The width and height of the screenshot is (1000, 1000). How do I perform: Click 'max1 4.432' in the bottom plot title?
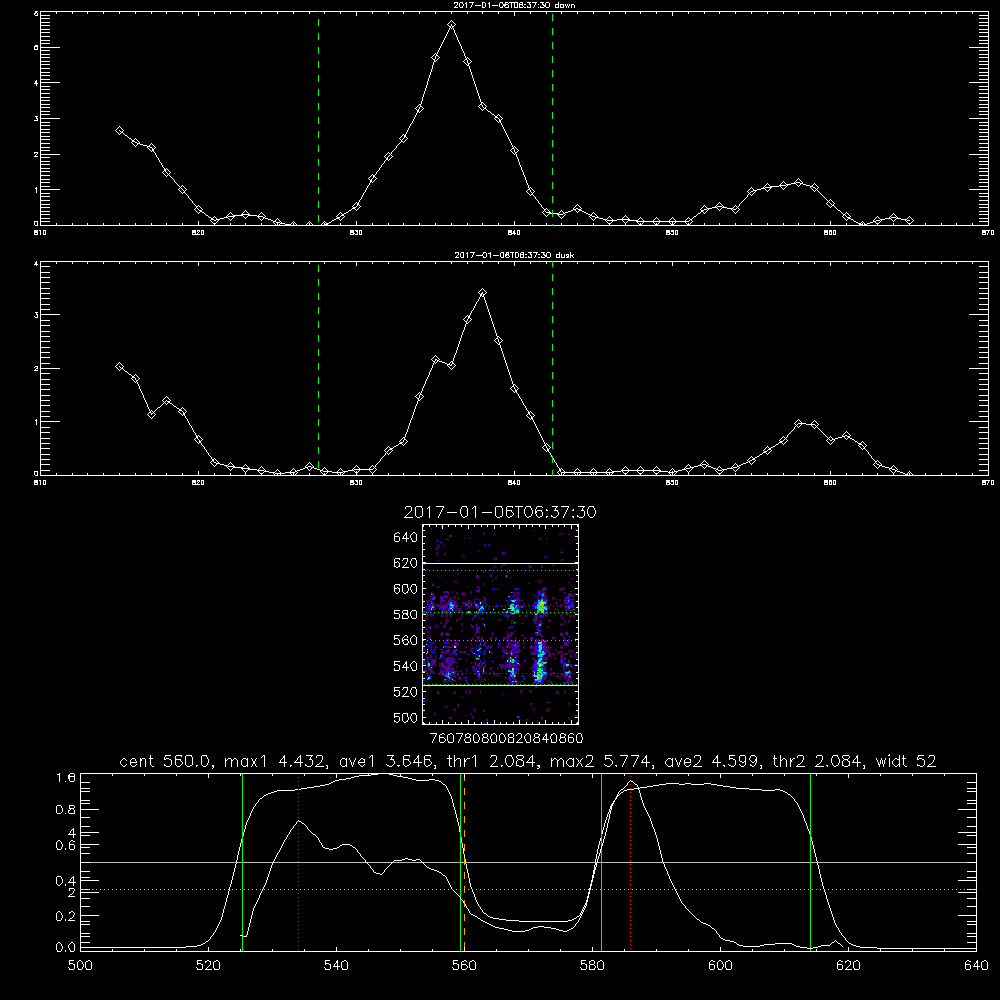274,761
